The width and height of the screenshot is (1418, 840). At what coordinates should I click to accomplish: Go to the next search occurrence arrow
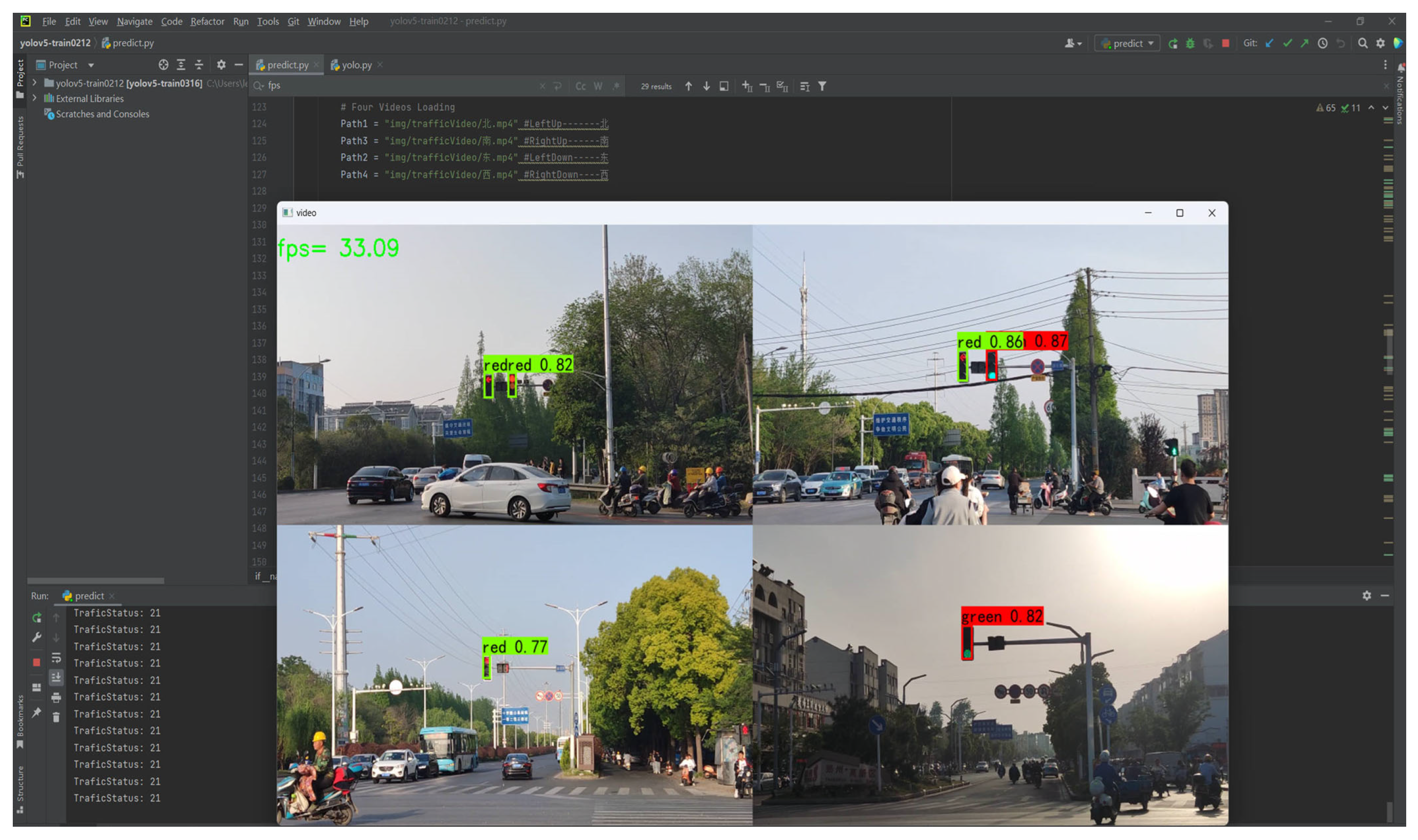pos(706,86)
